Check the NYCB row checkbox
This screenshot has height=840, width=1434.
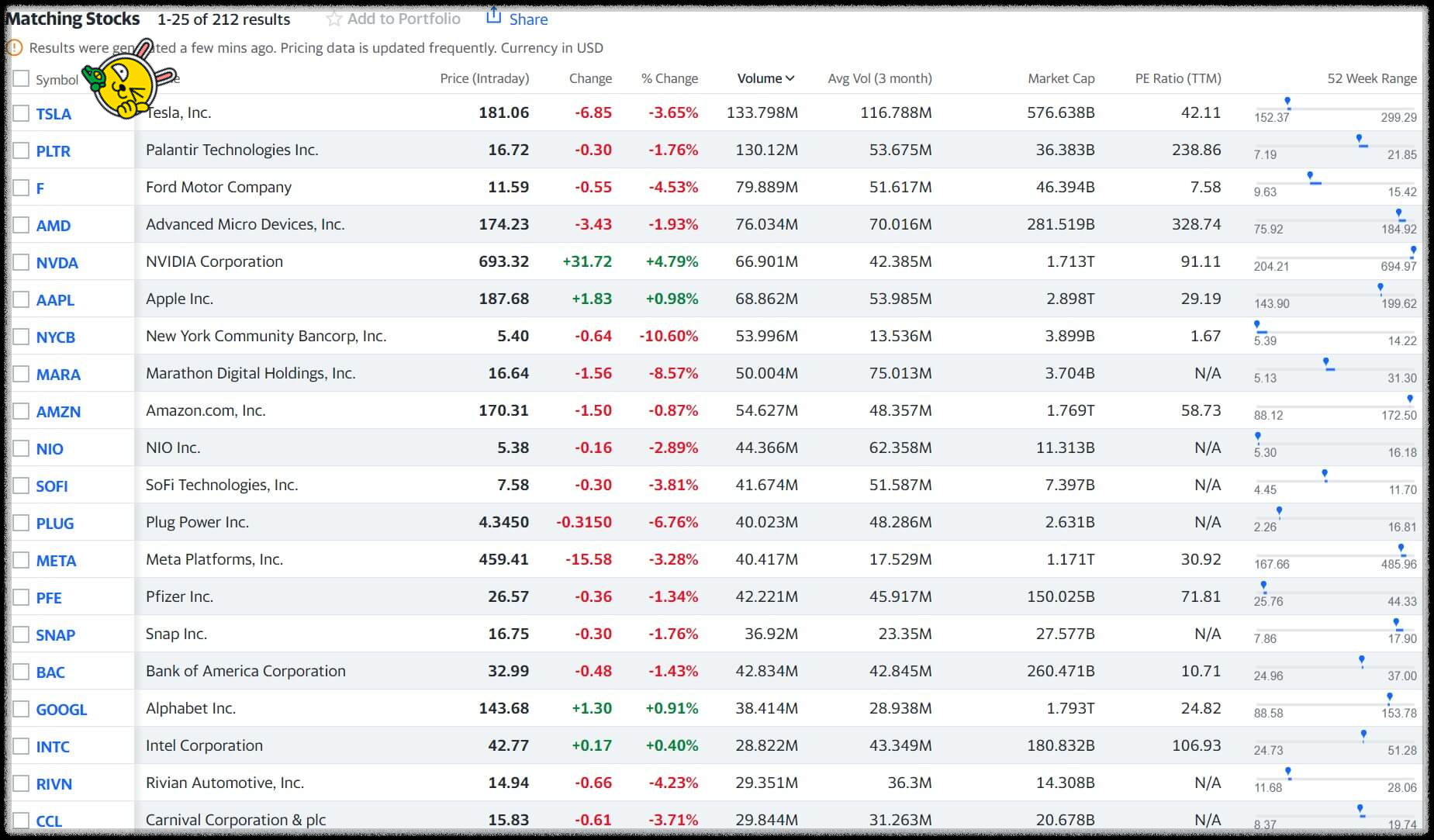coord(22,337)
